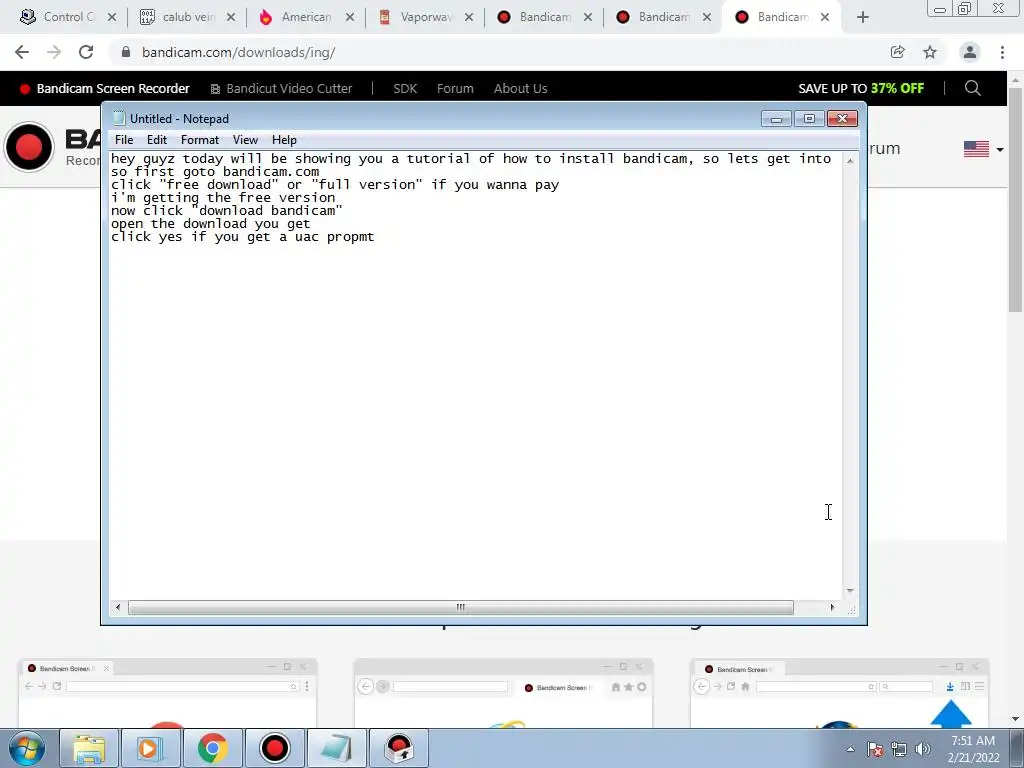Click Notepad vertical scroll down arrow

850,590
